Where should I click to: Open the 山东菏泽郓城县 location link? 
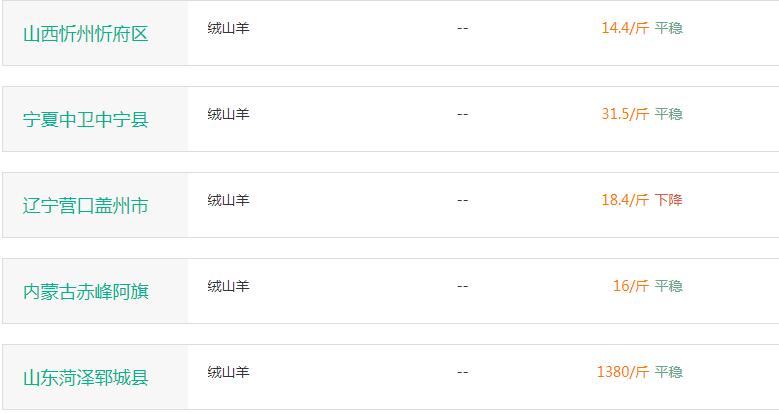[85, 378]
